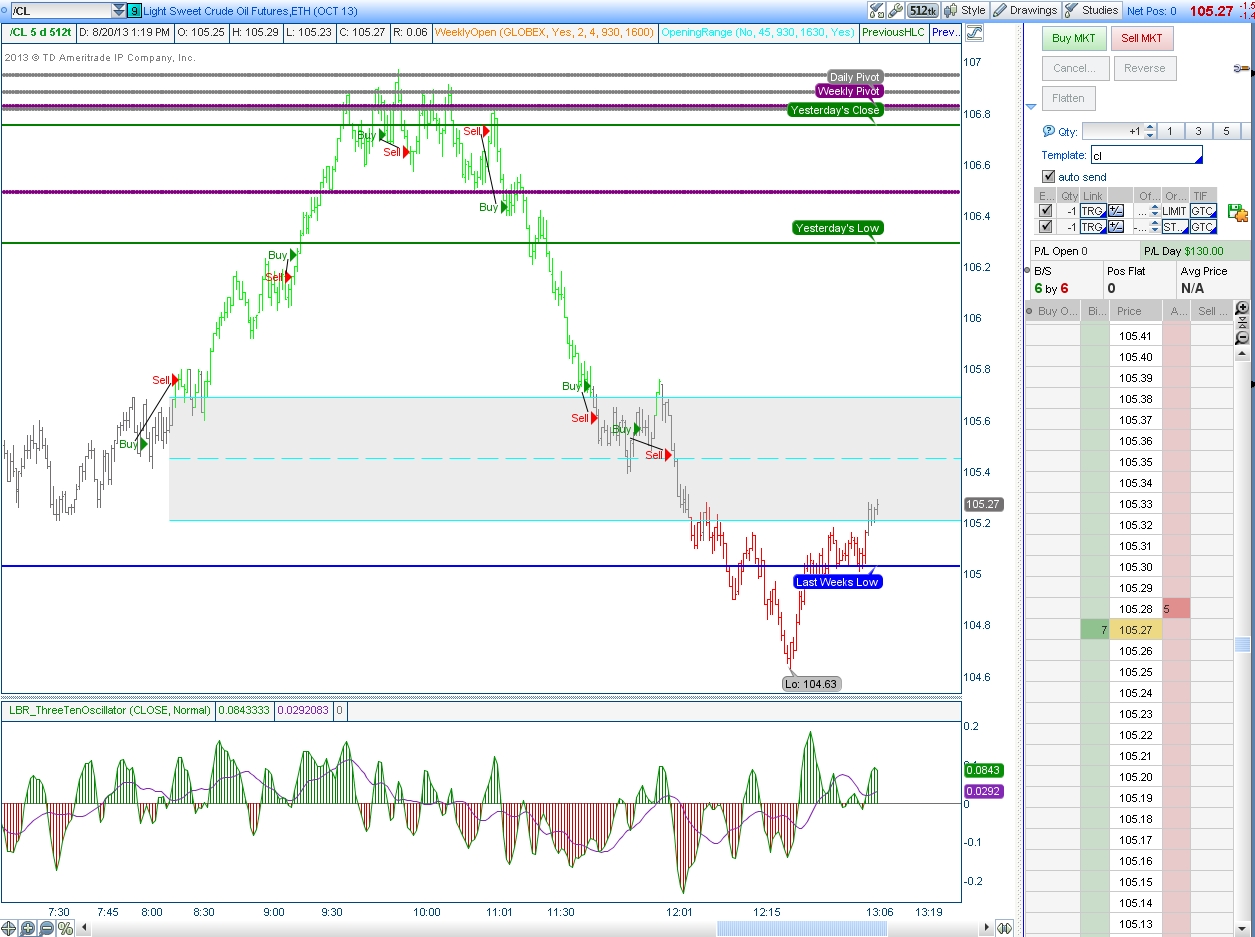1255x937 pixels.
Task: Adjust the Qty stepper arrows
Action: pos(1150,131)
